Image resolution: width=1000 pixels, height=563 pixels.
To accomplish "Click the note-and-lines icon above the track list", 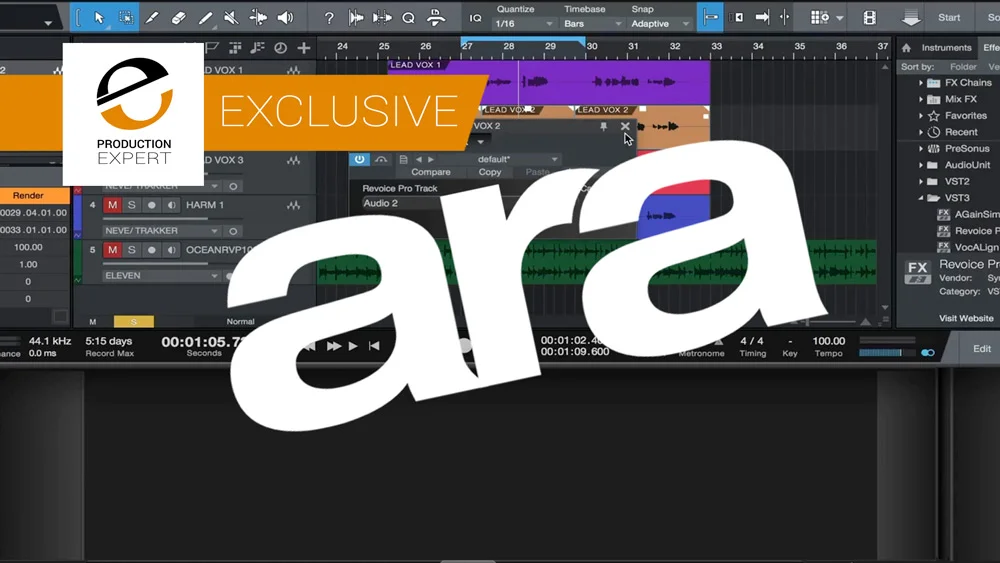I will [x=258, y=48].
